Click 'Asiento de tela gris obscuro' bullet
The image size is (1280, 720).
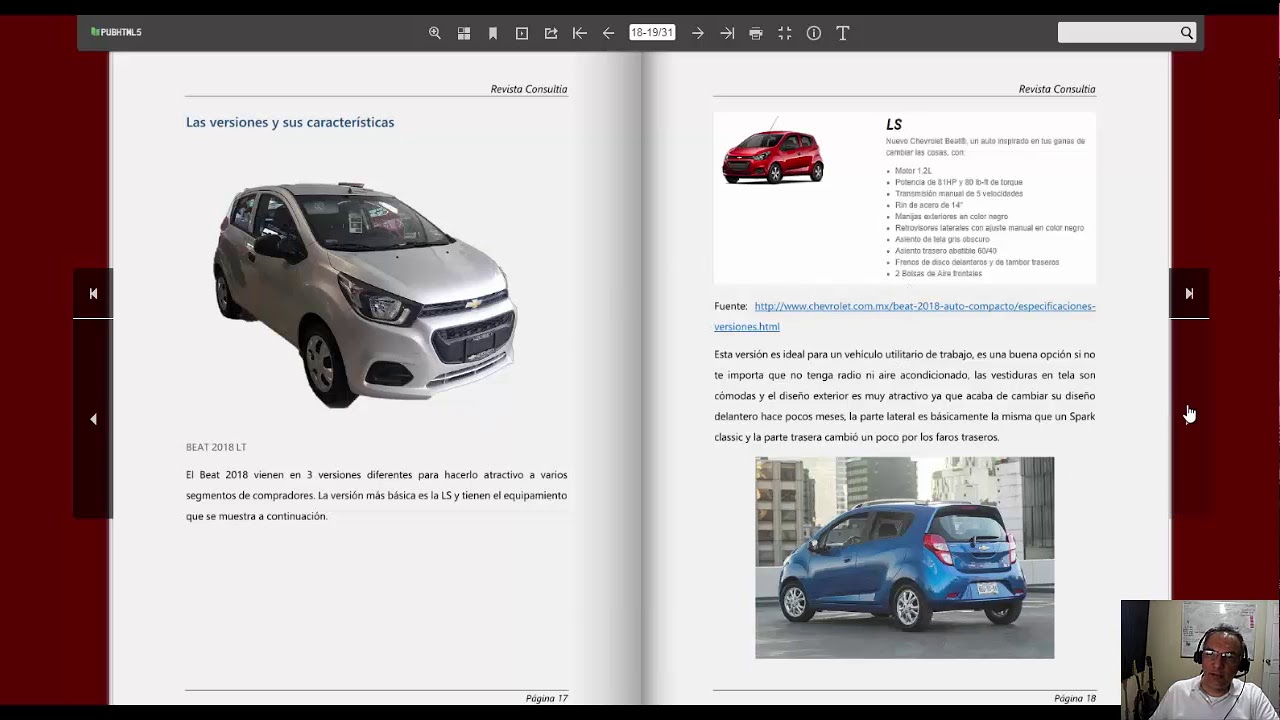click(x=942, y=239)
